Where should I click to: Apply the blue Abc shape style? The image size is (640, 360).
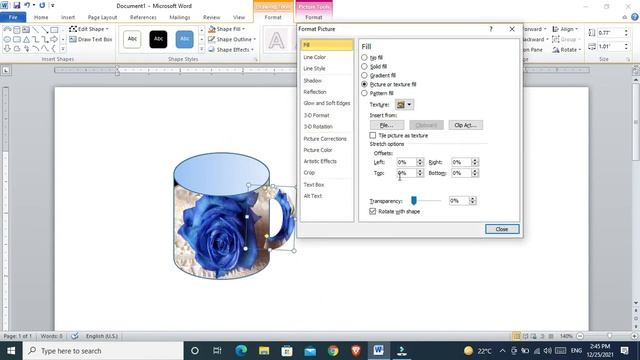pyautogui.click(x=184, y=39)
